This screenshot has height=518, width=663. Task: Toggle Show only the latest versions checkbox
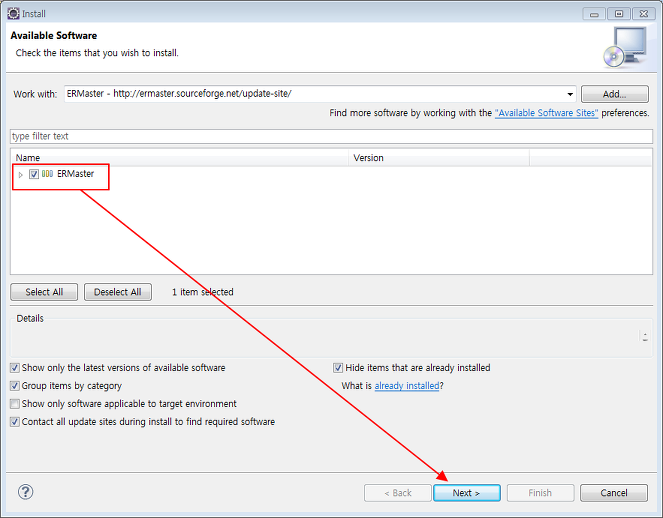[15, 368]
